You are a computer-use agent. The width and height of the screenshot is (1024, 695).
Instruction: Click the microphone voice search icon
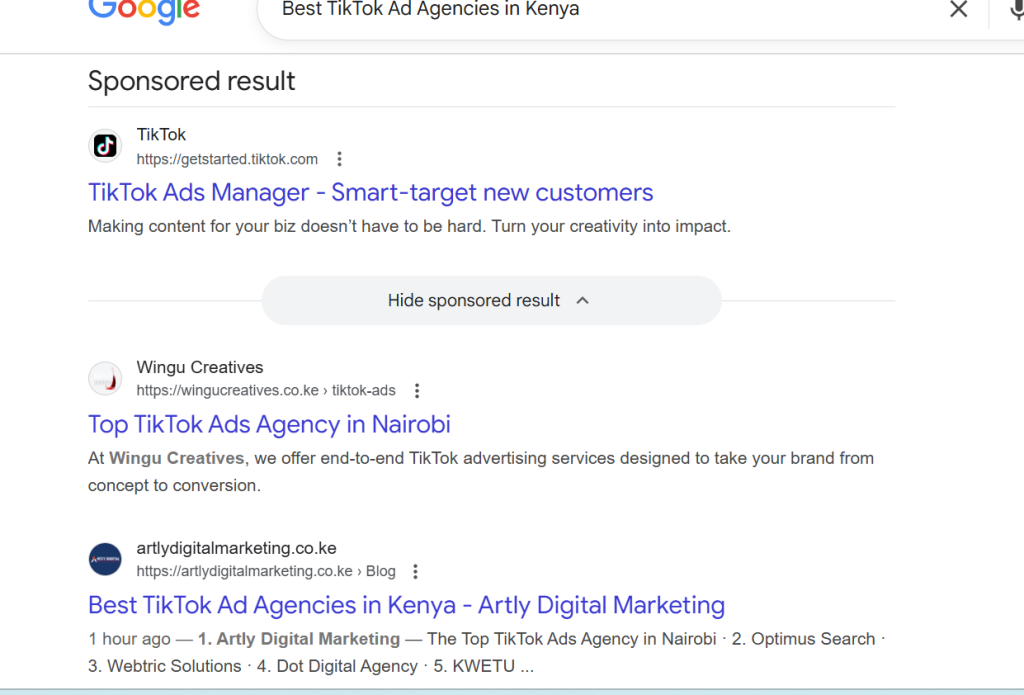(1014, 10)
